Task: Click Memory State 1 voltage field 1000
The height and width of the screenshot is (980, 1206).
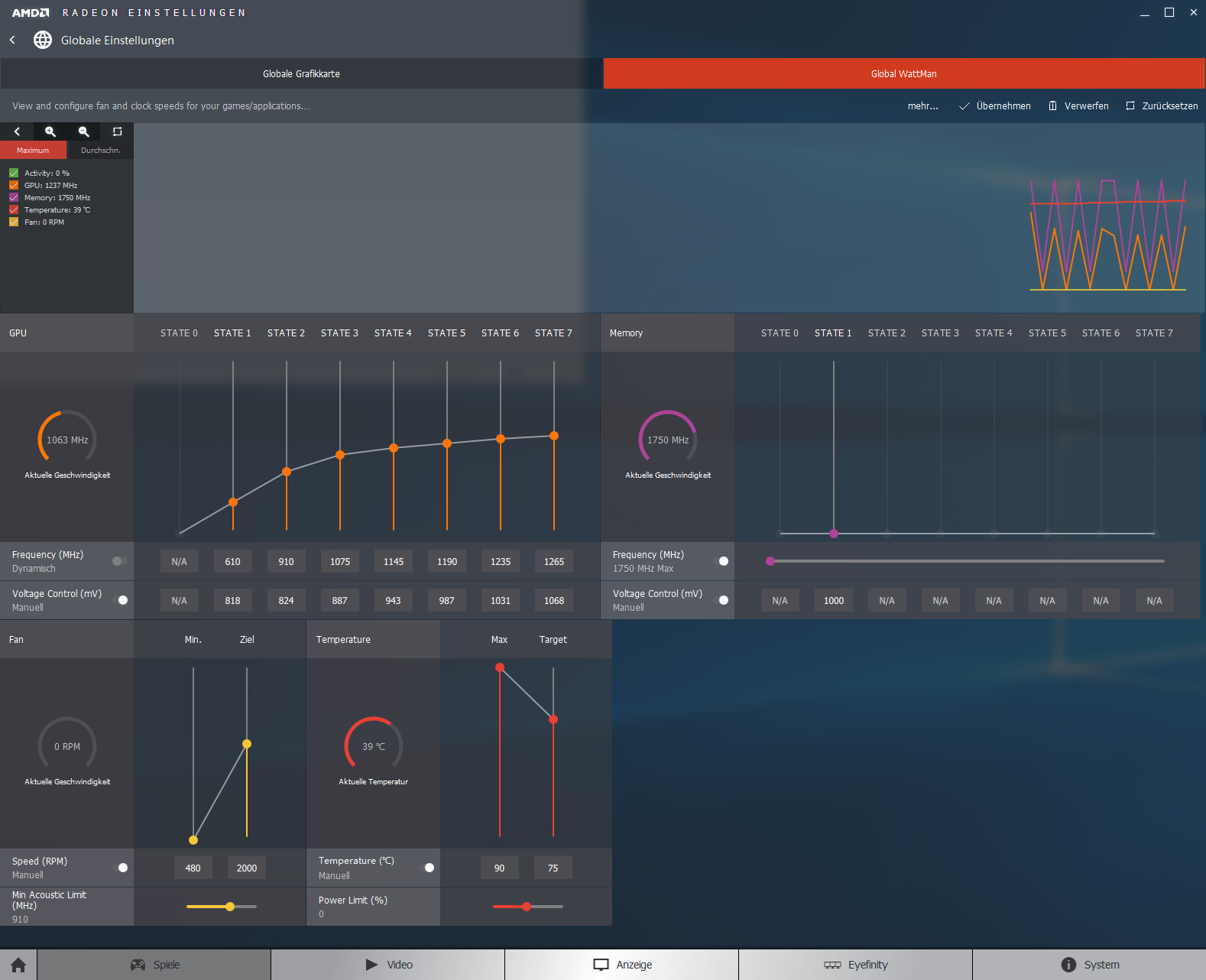Action: 834,600
